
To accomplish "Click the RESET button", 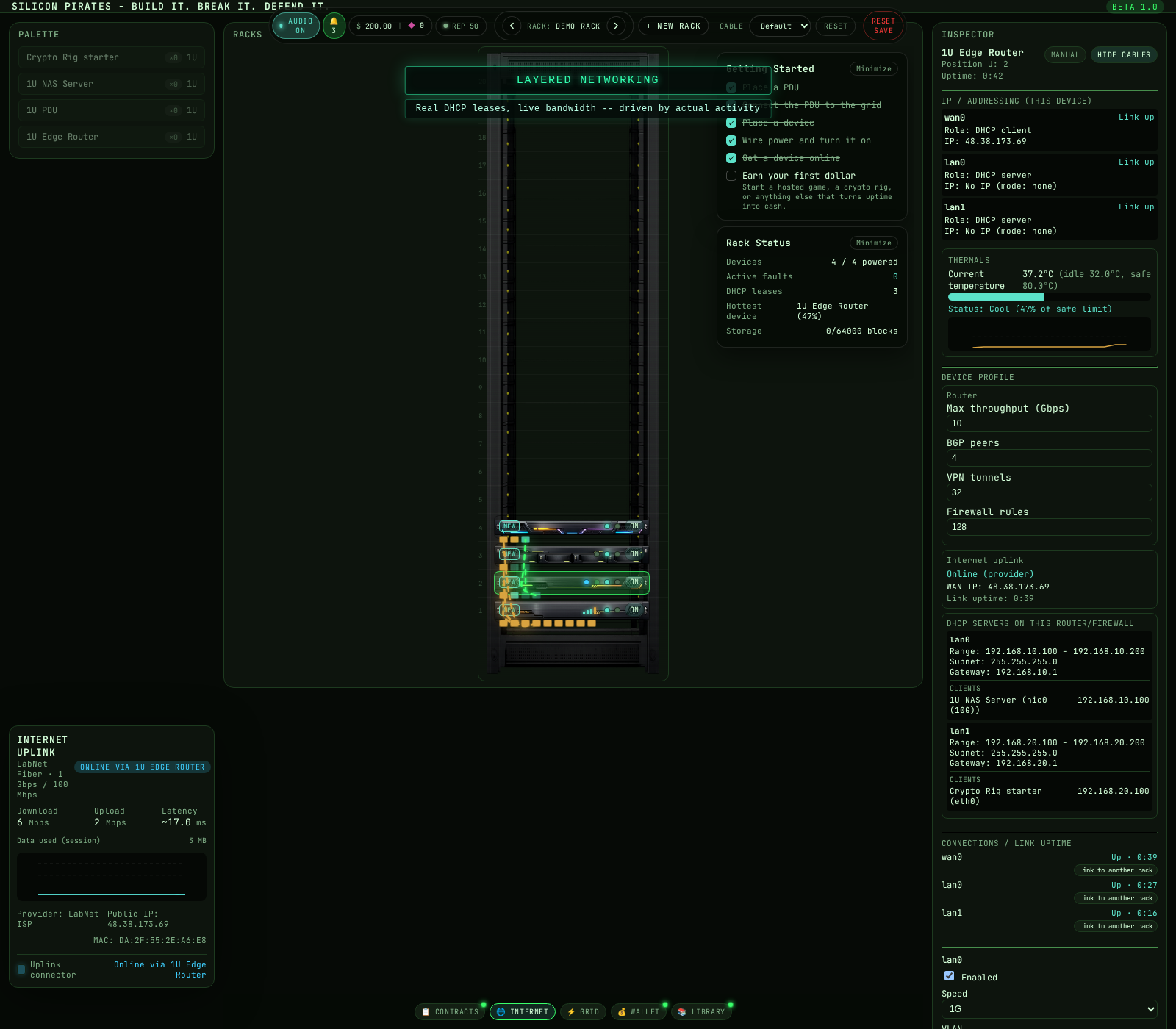I will (836, 26).
